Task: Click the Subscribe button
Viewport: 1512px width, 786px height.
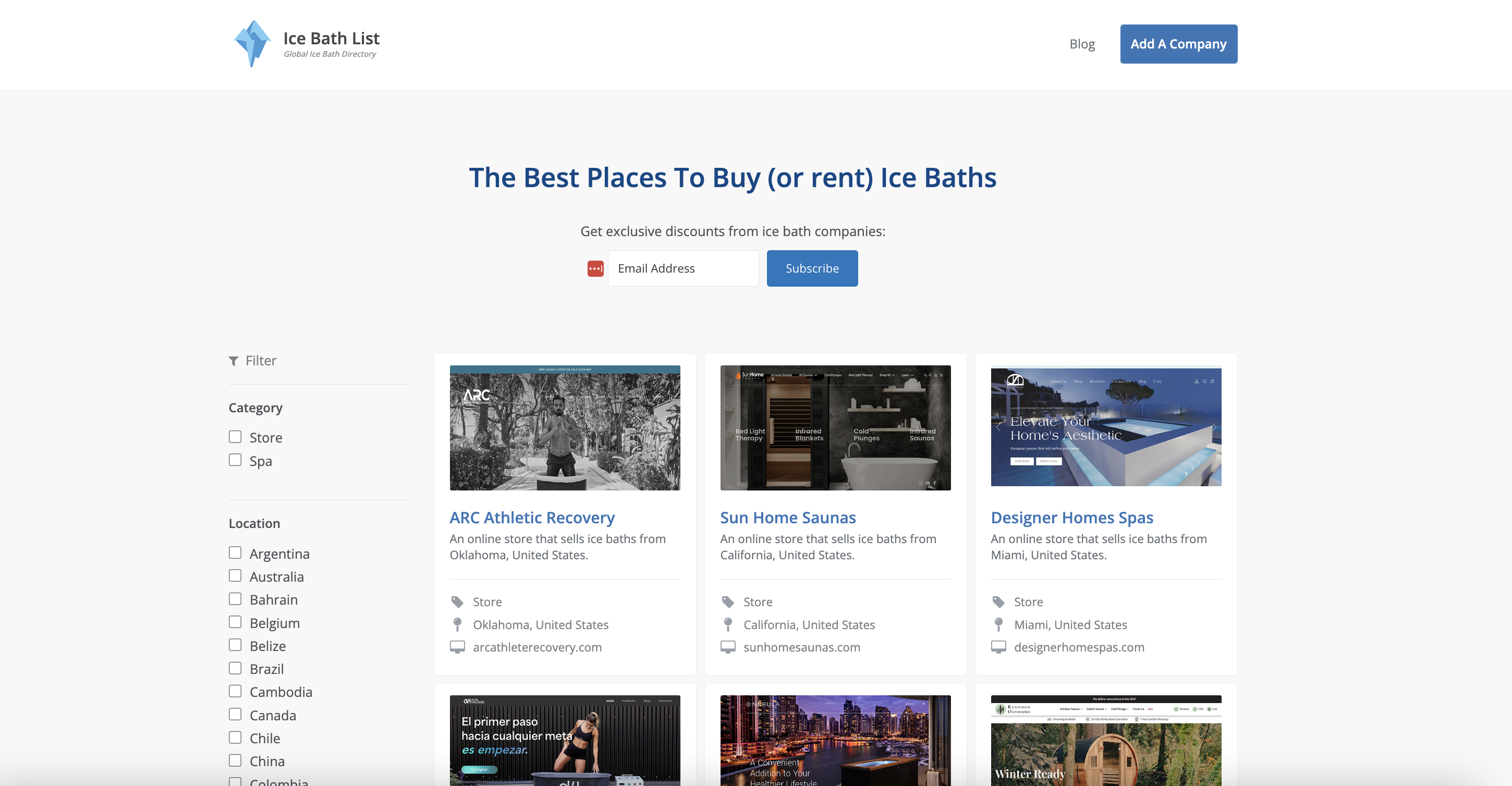Action: [x=812, y=268]
